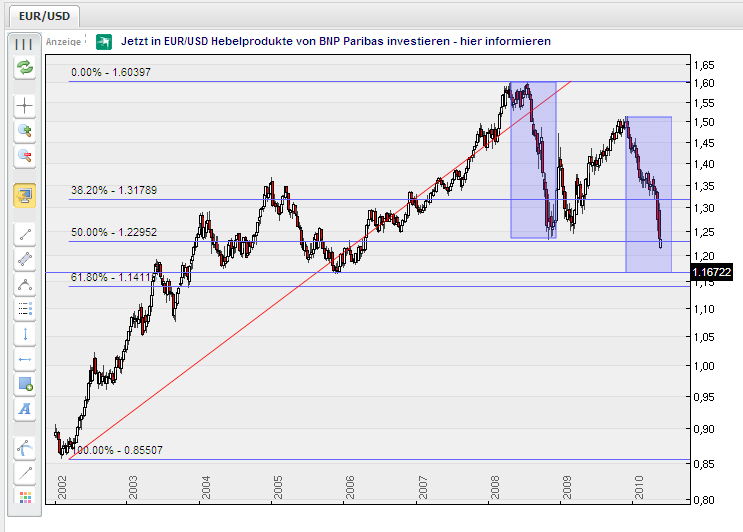Zoom out with the magnifier minus icon

click(x=25, y=156)
